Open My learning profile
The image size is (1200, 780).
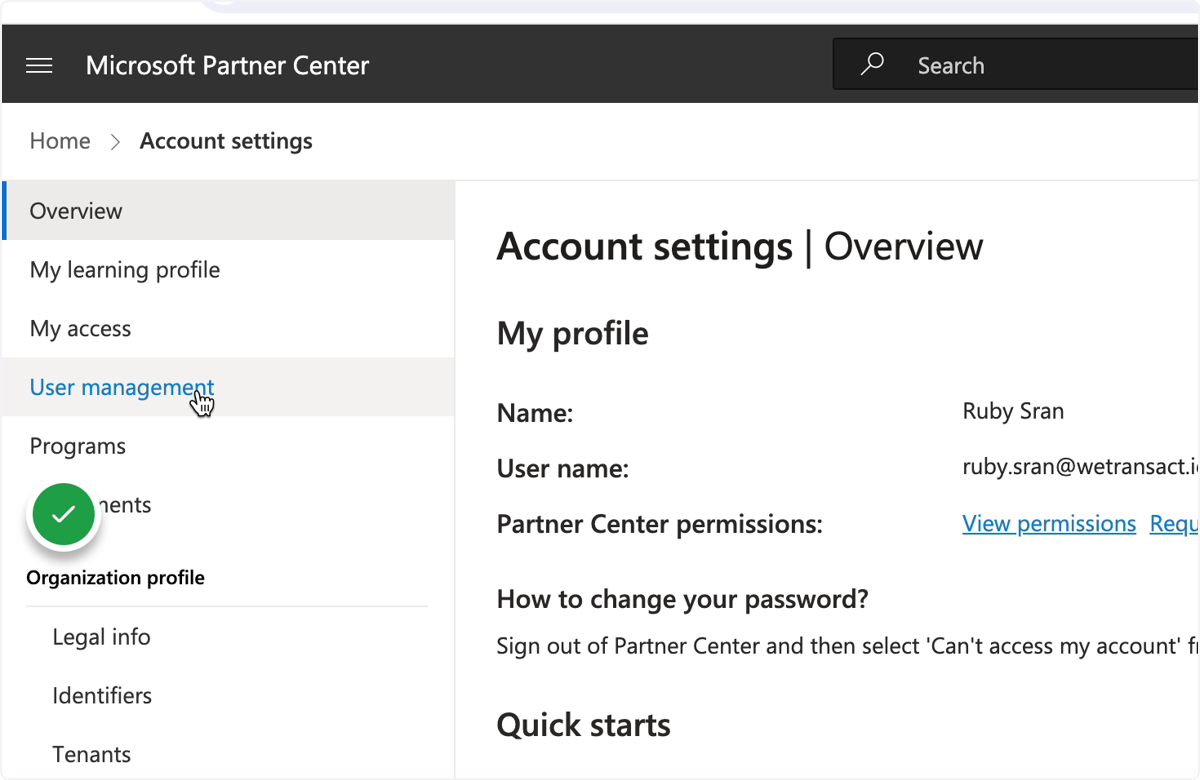(228, 270)
